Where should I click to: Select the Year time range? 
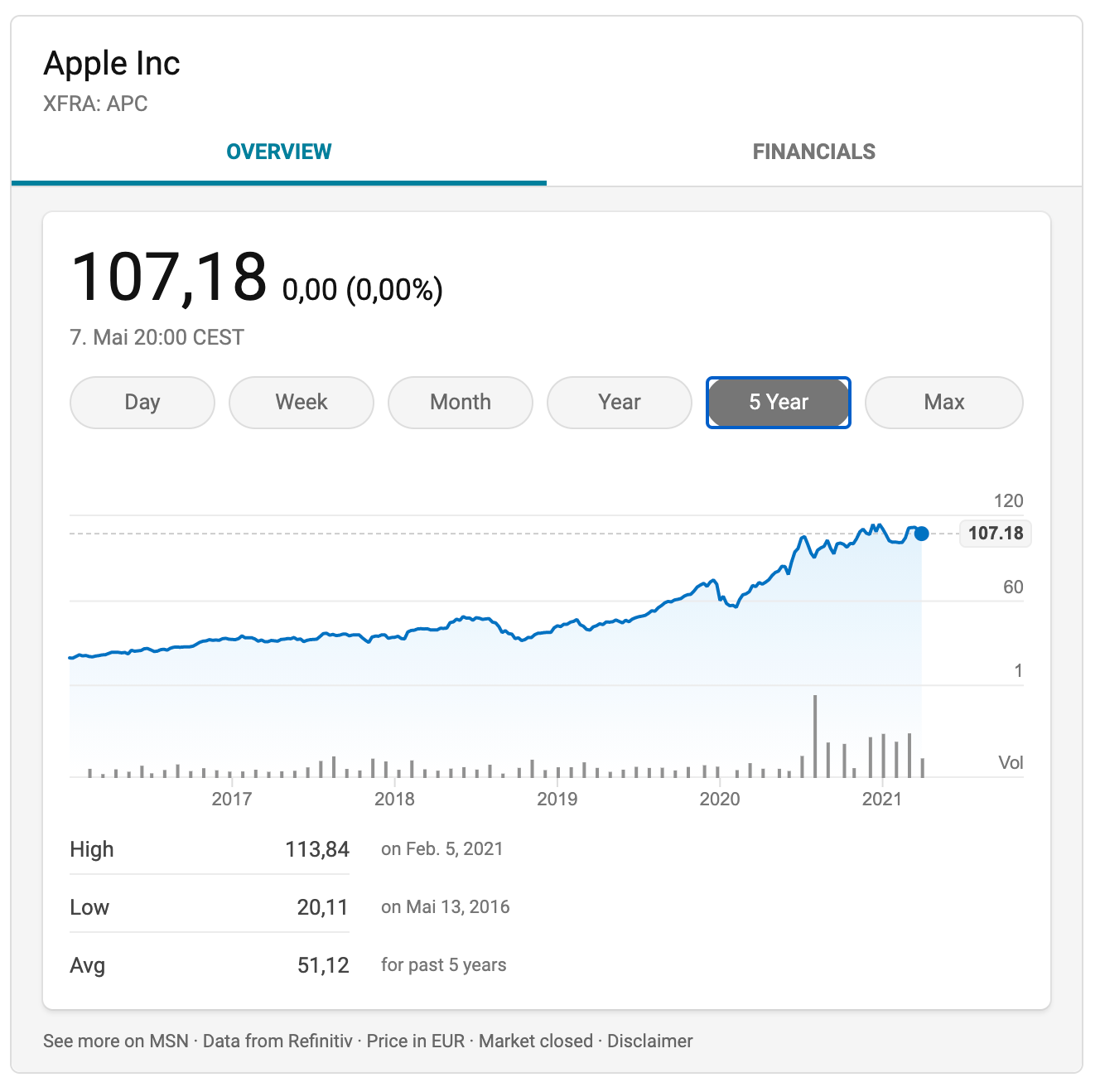tap(620, 403)
